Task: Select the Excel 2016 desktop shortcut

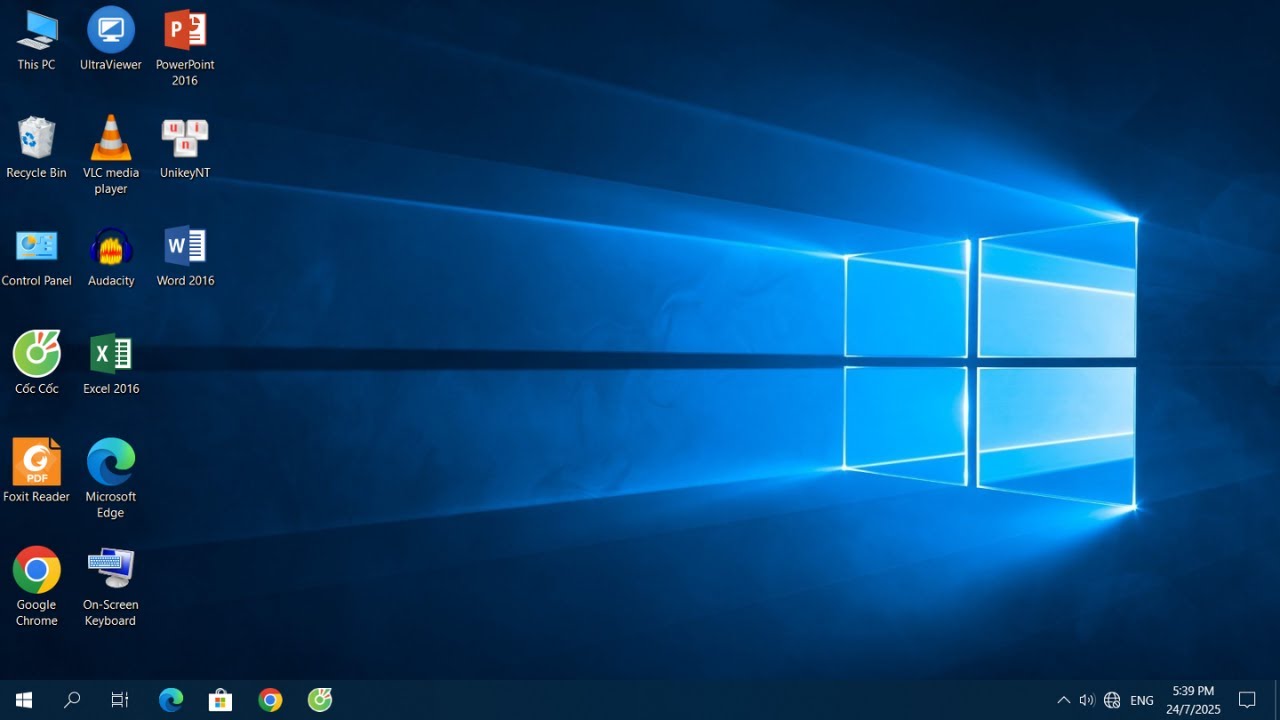Action: 111,364
